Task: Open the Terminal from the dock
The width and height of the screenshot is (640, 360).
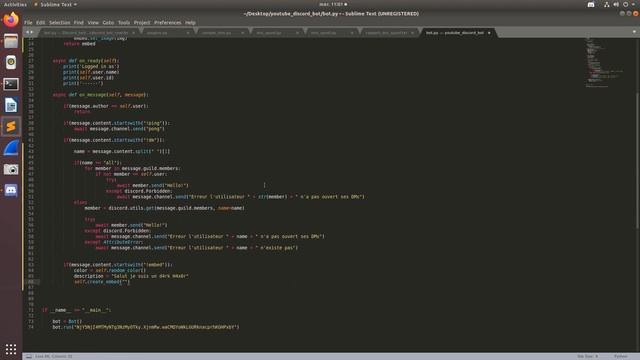Action: tap(11, 84)
